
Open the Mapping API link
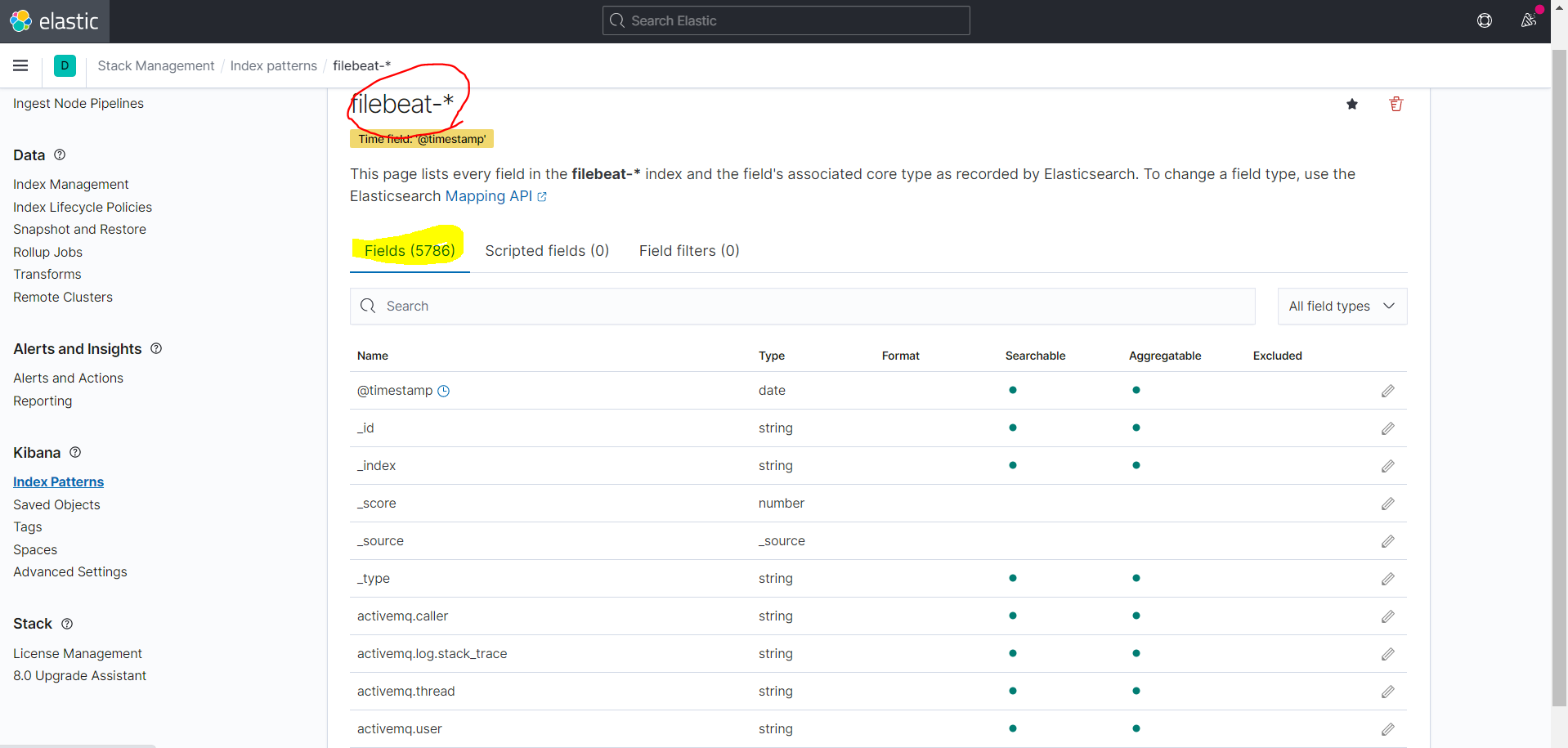495,196
